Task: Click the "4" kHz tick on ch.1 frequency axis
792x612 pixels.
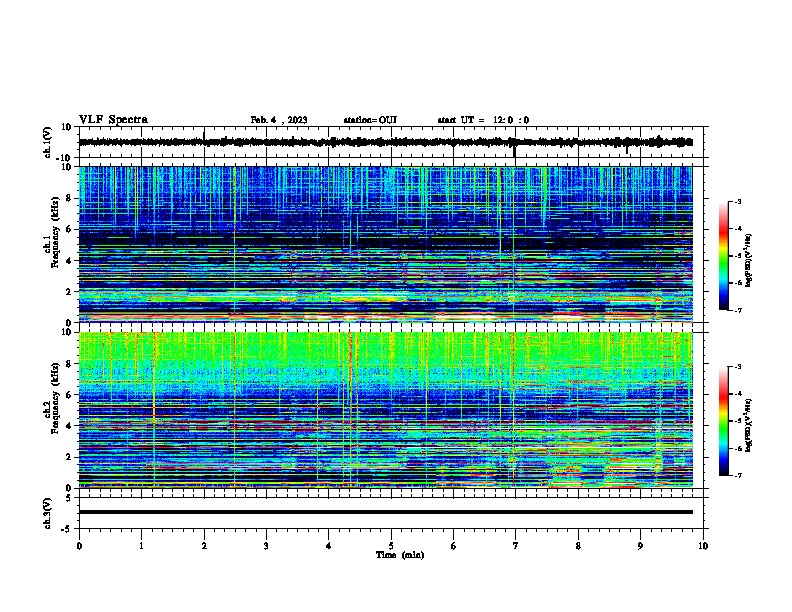Action: pyautogui.click(x=69, y=261)
